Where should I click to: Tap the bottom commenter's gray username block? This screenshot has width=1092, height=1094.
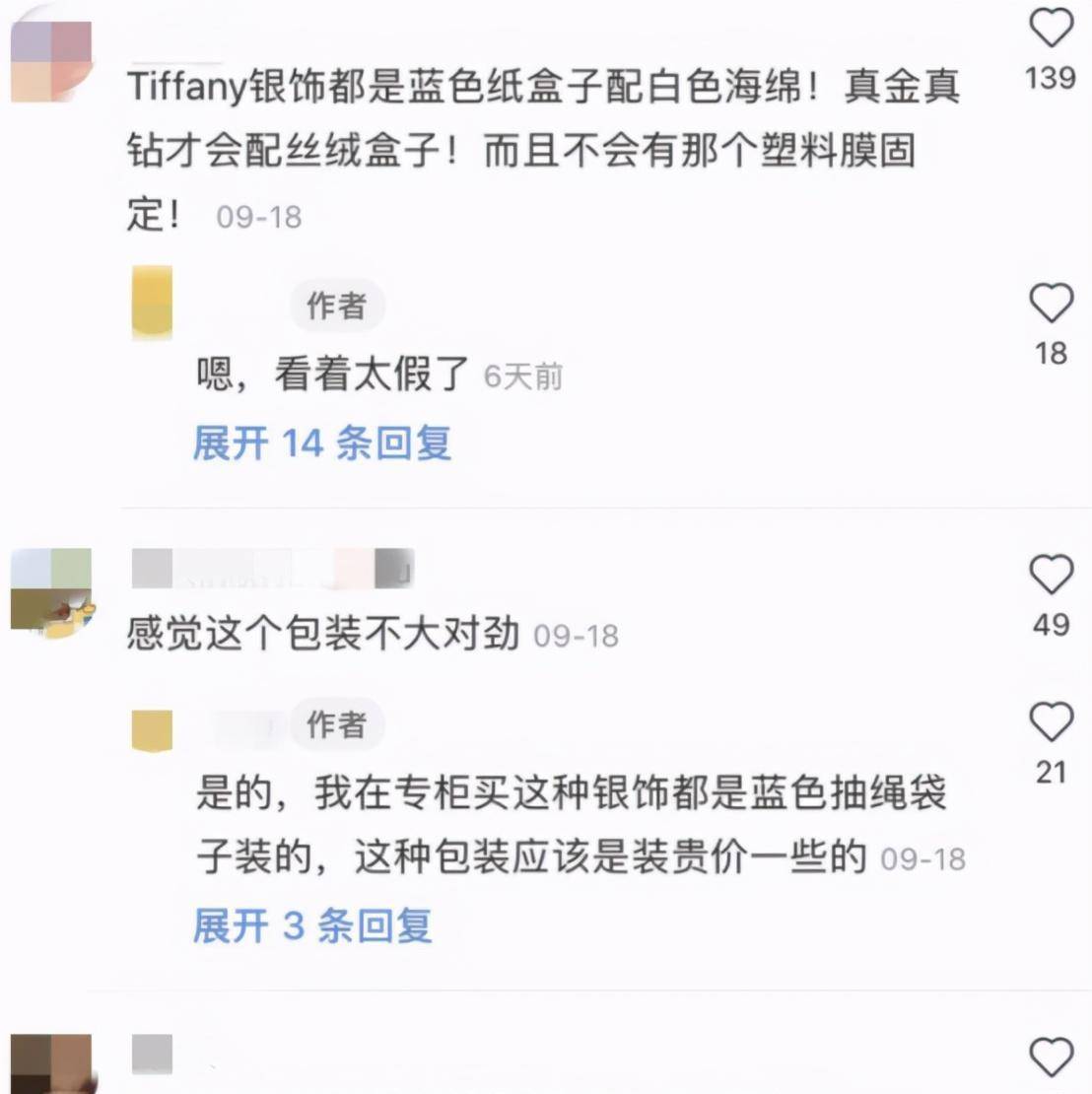point(152,1054)
